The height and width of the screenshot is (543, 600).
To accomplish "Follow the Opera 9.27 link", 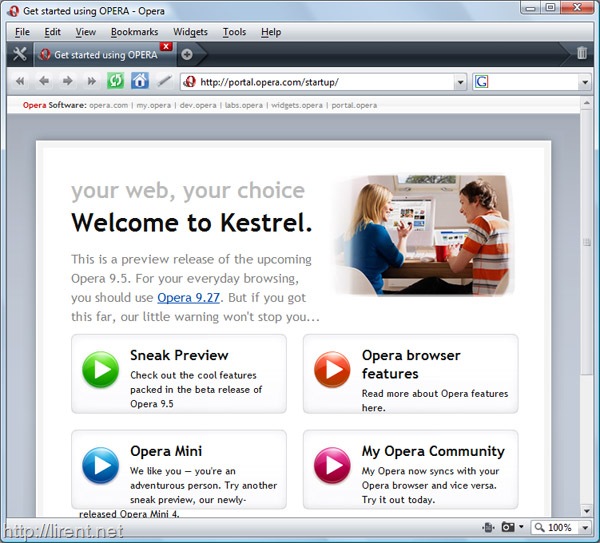I will pyautogui.click(x=188, y=298).
